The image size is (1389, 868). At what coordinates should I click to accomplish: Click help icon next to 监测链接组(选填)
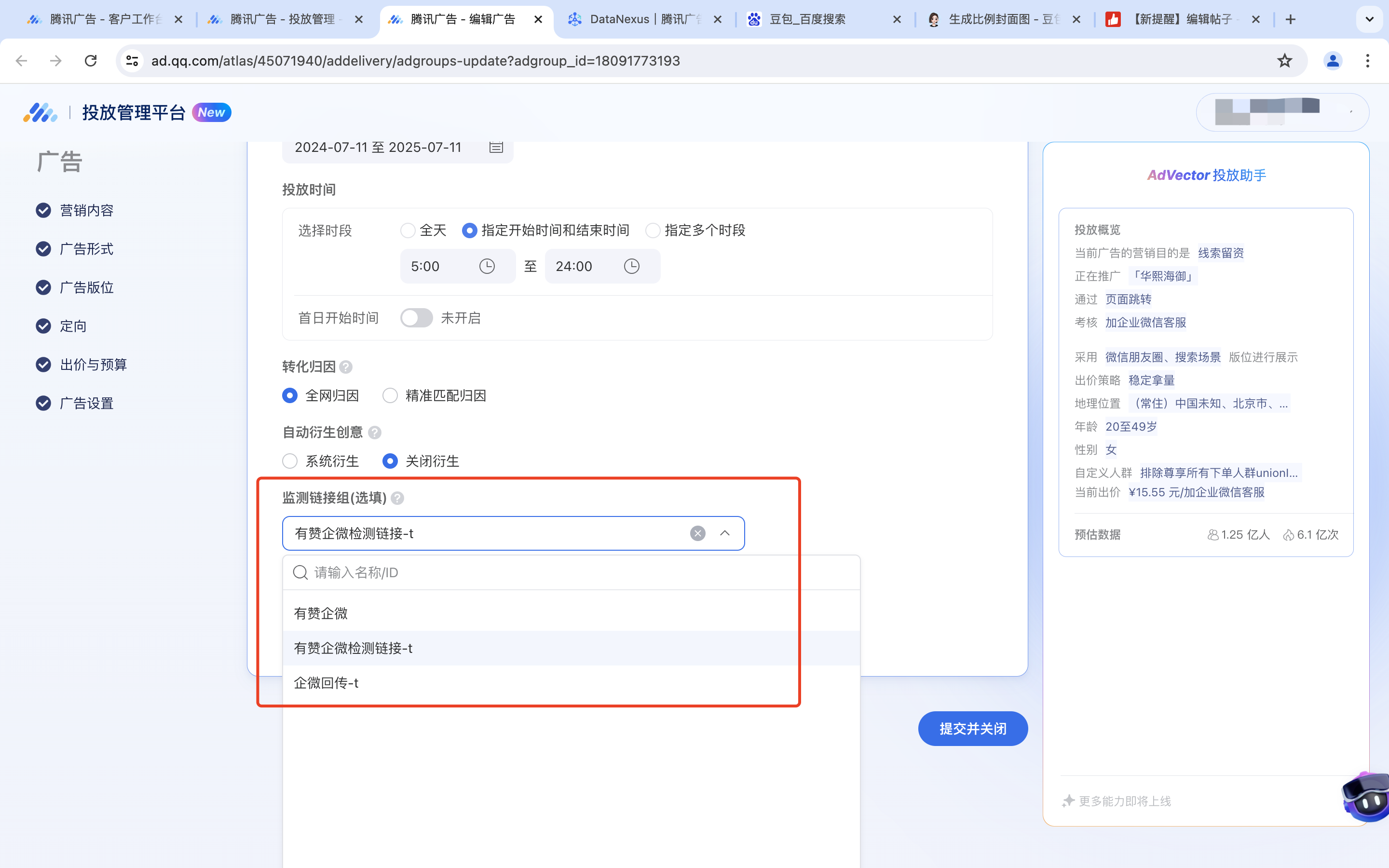(x=397, y=498)
